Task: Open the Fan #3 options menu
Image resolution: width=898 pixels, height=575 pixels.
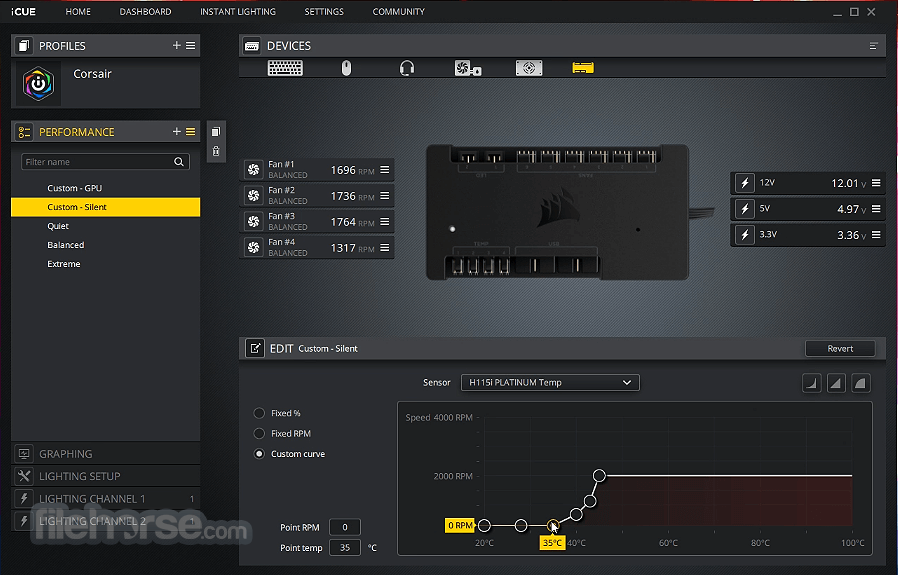Action: 385,221
